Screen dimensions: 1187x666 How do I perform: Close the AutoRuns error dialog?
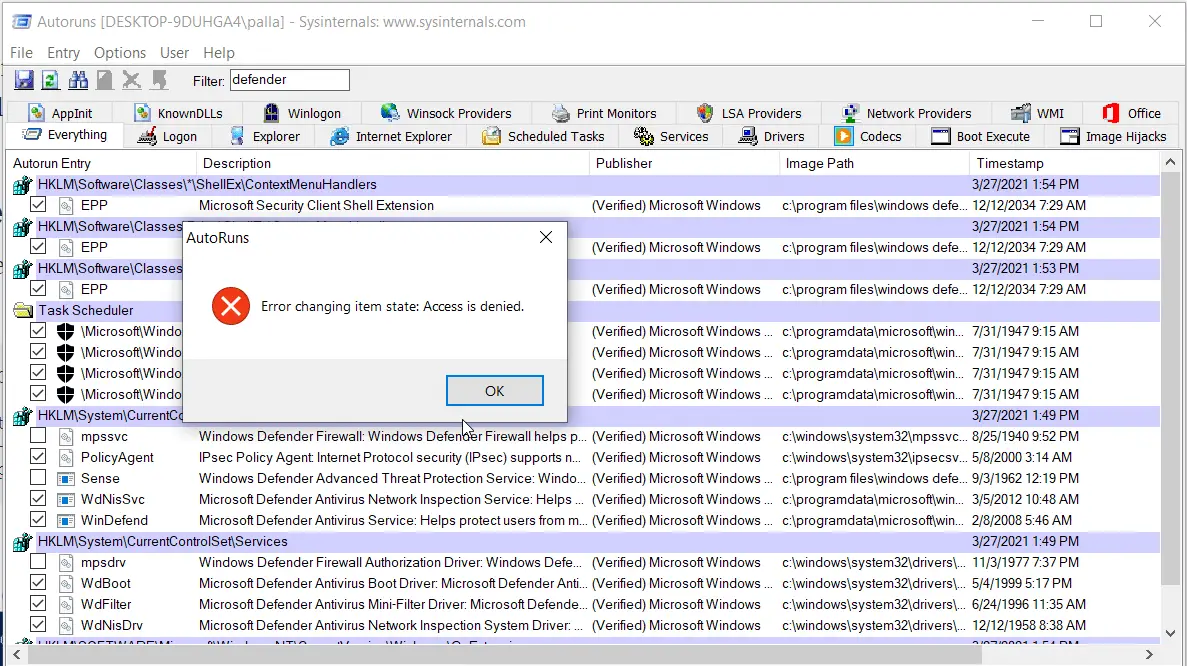click(546, 238)
